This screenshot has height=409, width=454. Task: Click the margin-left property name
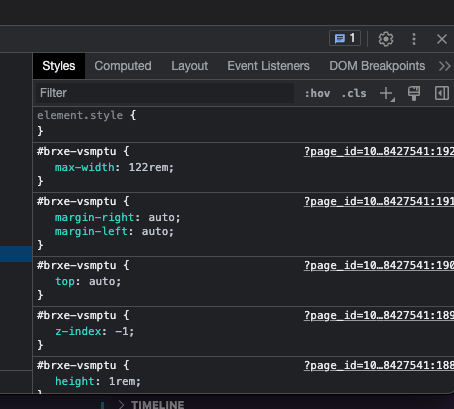91,231
